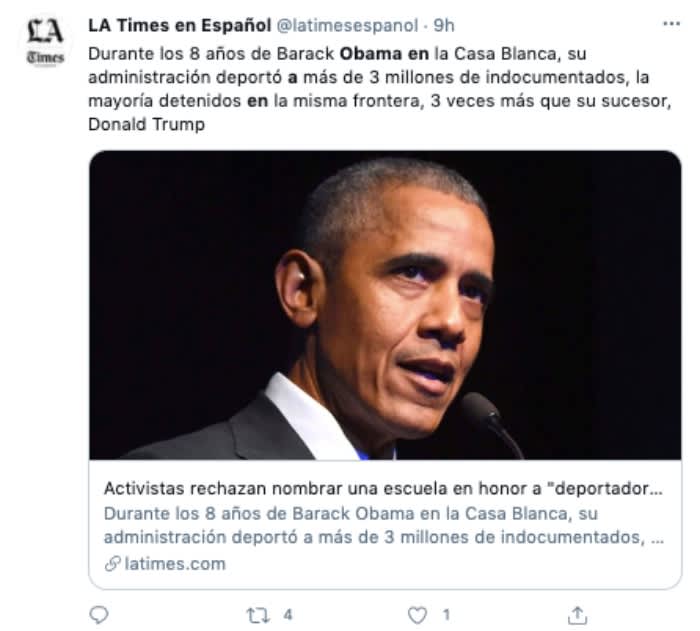
Task: Open the 9h timestamp link
Action: (x=444, y=25)
